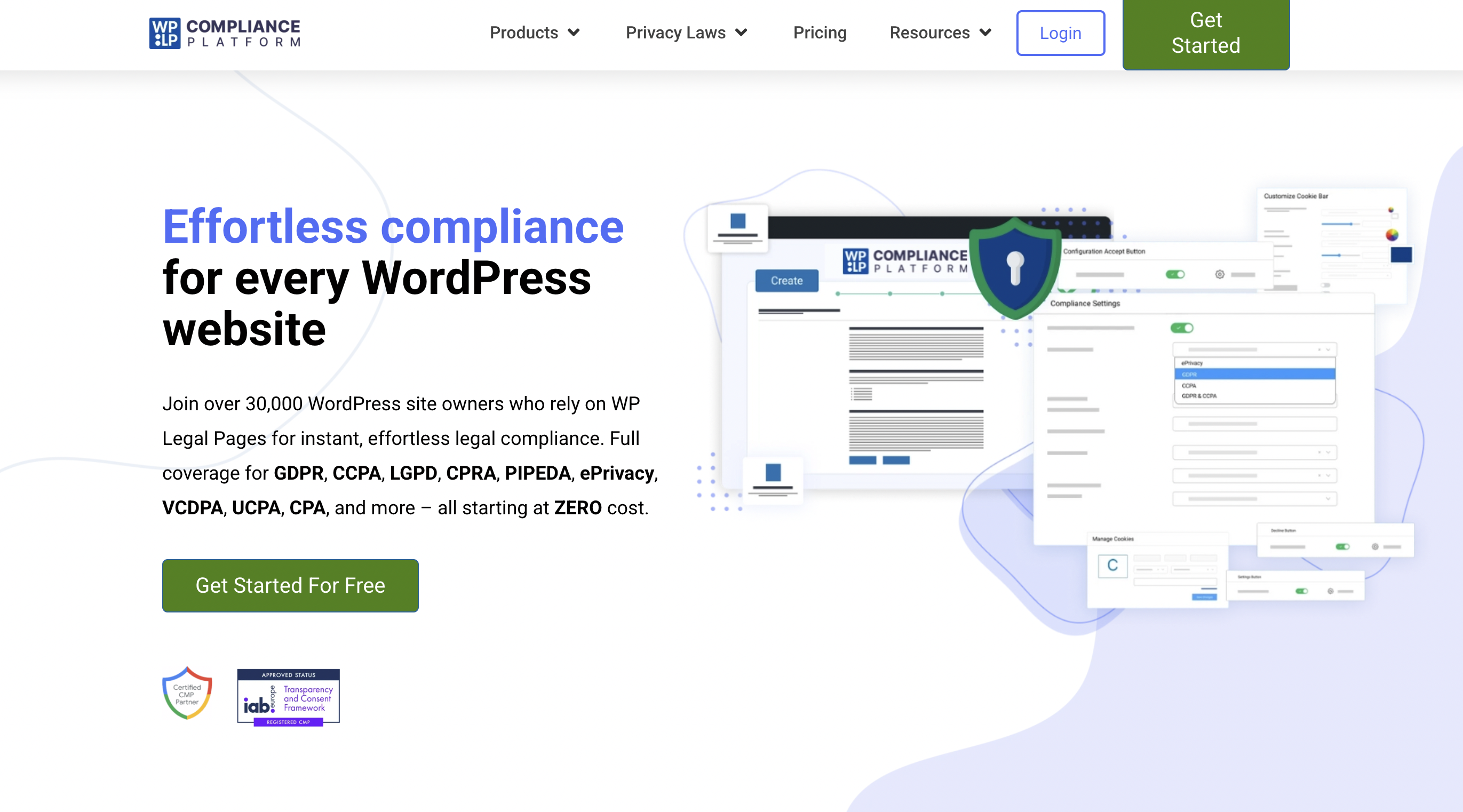Expand the Resources dropdown menu
1463x812 pixels.
(941, 33)
